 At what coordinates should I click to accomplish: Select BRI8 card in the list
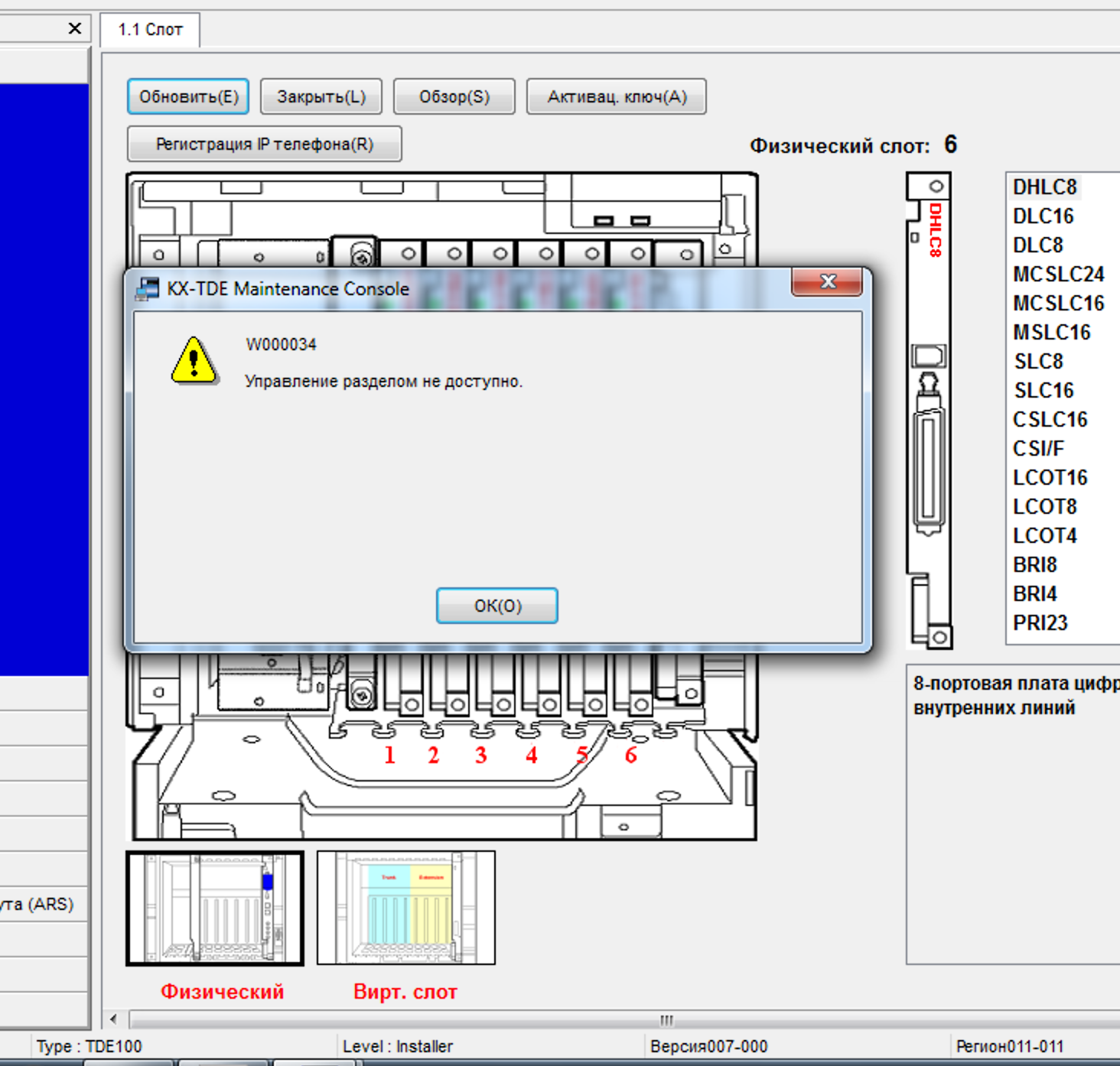[x=1034, y=565]
